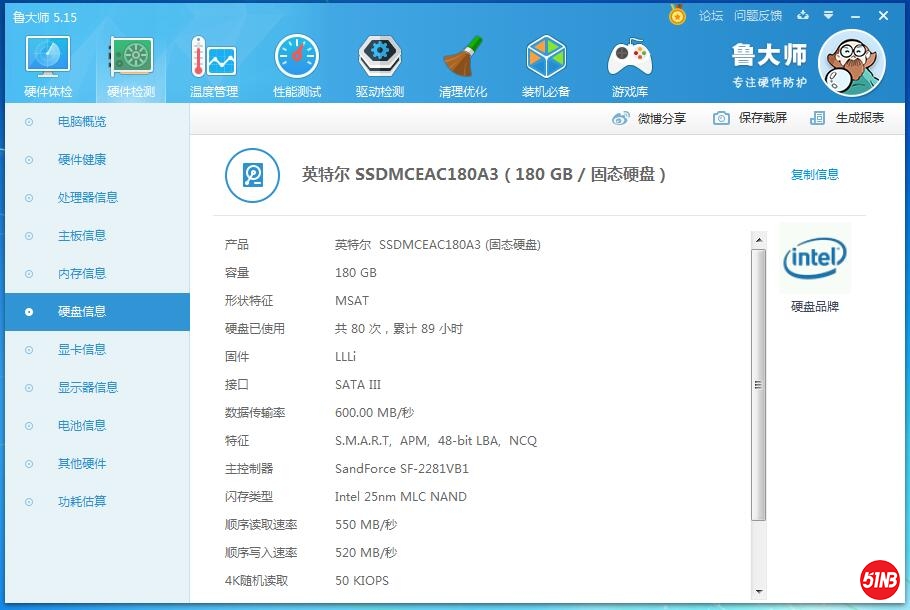Click the scrollbar down arrow
The image size is (910, 610).
pos(758,592)
